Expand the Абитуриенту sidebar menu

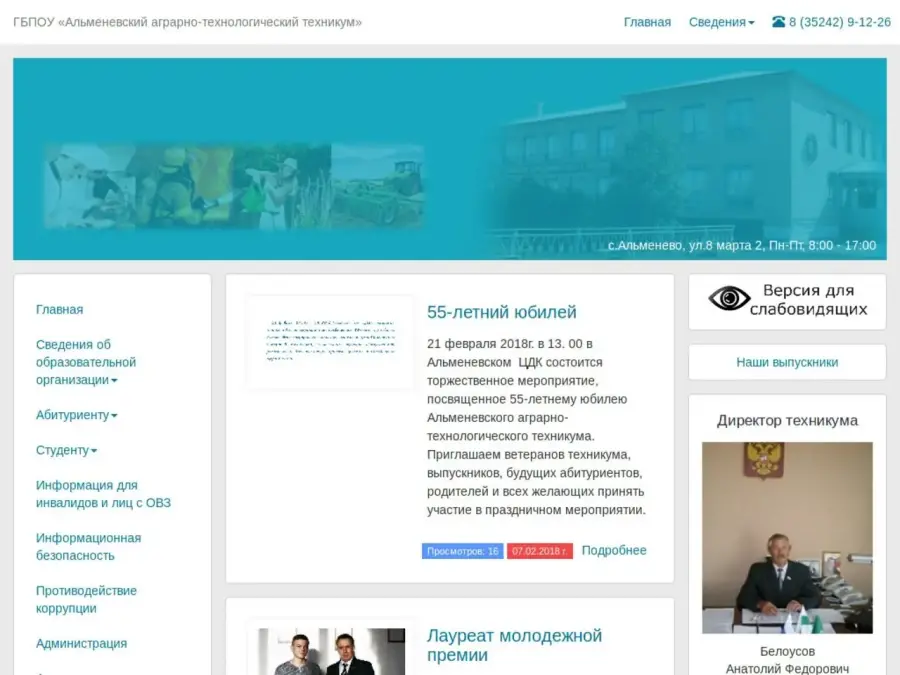pos(76,415)
